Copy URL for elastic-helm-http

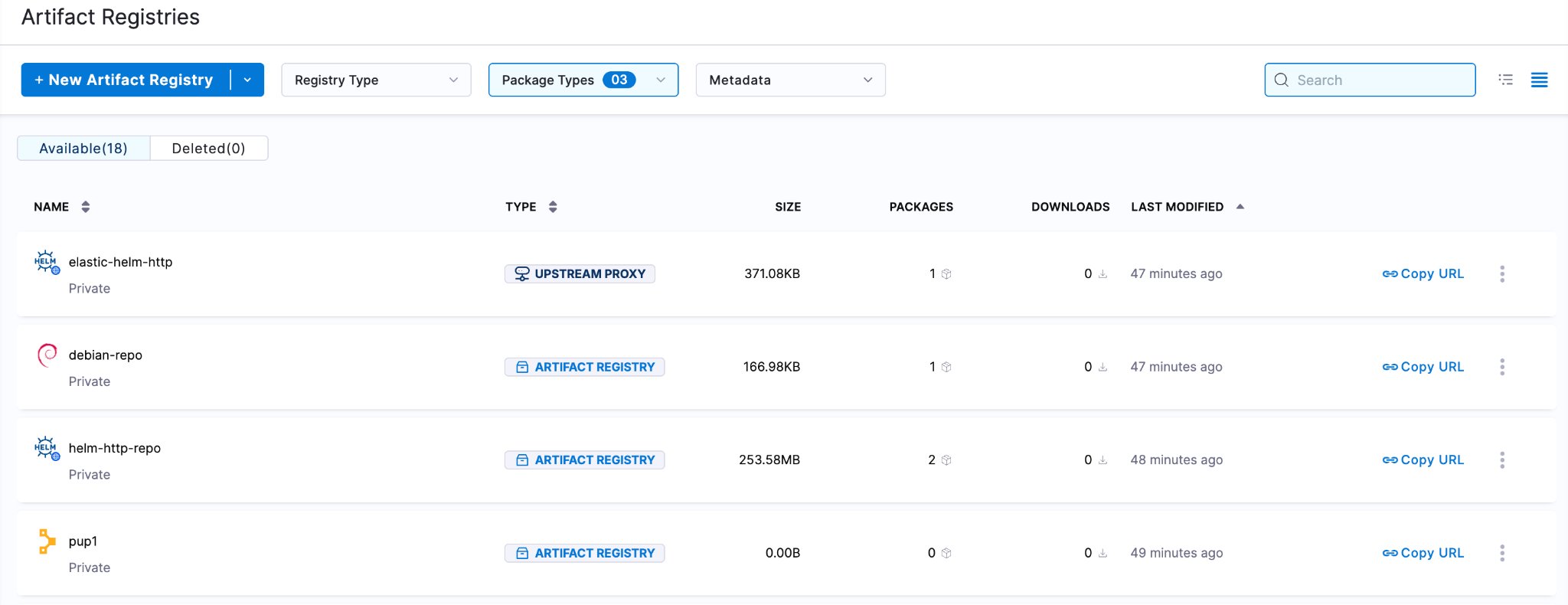coord(1423,274)
